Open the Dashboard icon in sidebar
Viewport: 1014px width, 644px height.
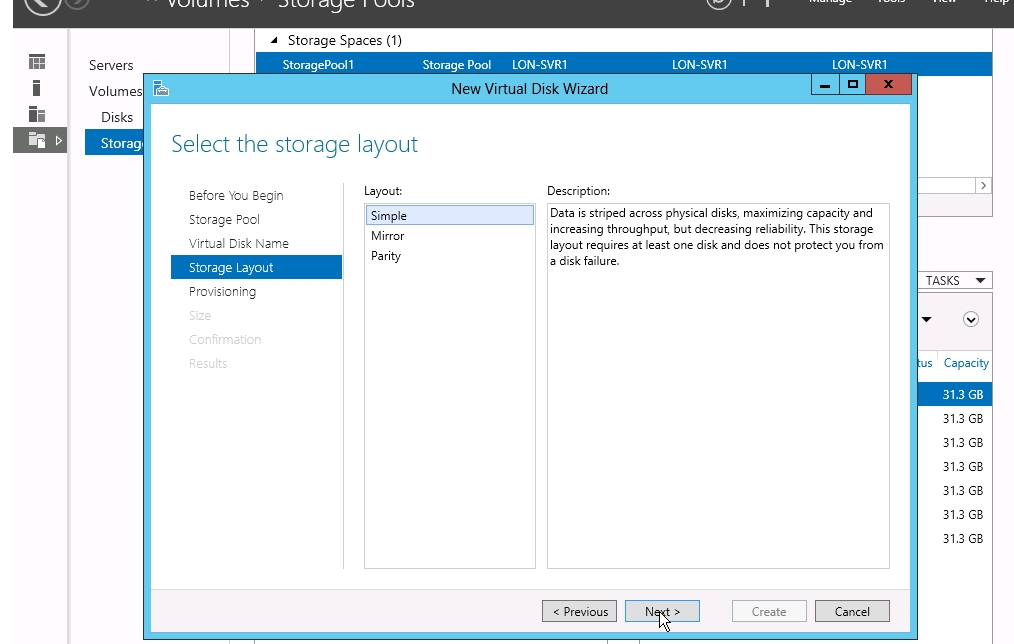click(37, 62)
